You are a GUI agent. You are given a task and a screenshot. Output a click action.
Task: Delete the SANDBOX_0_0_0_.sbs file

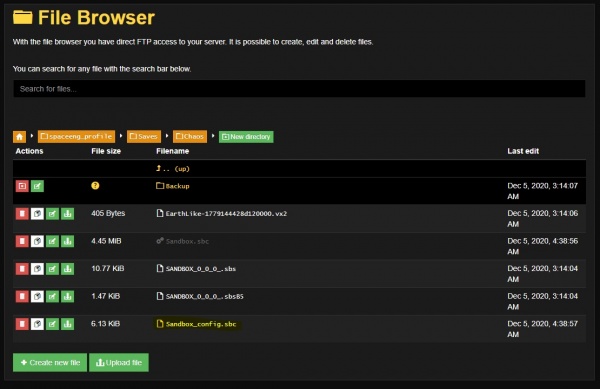point(22,269)
